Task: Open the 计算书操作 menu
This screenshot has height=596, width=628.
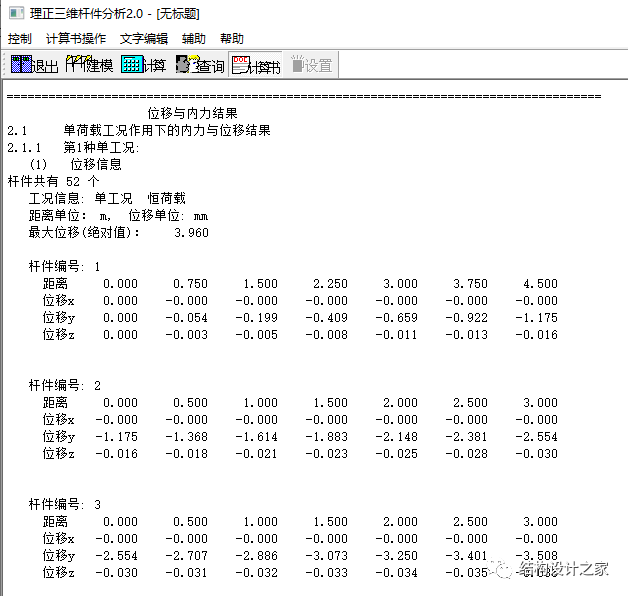Action: [x=76, y=38]
